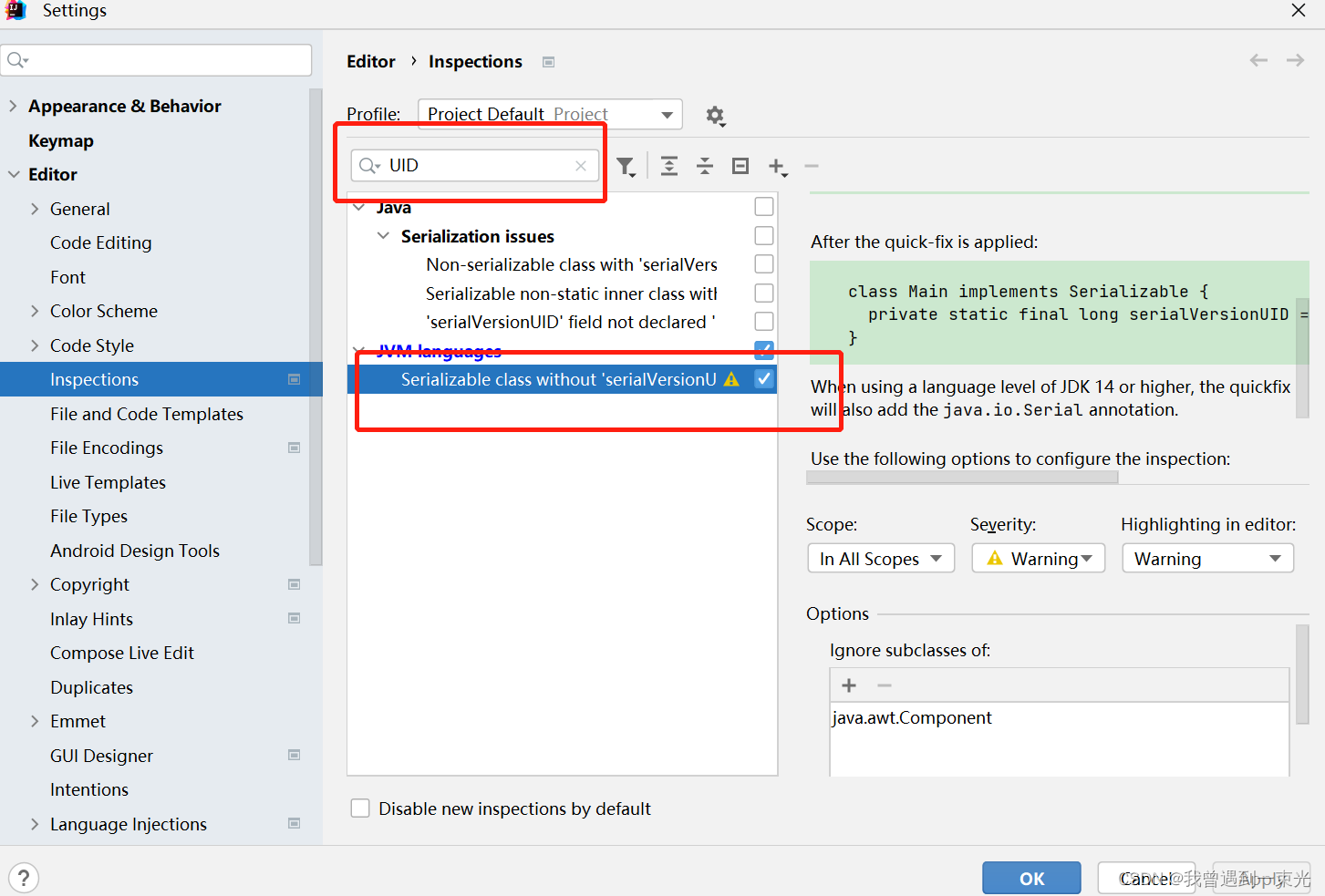Click project icon on Inlay Hints row

(295, 618)
